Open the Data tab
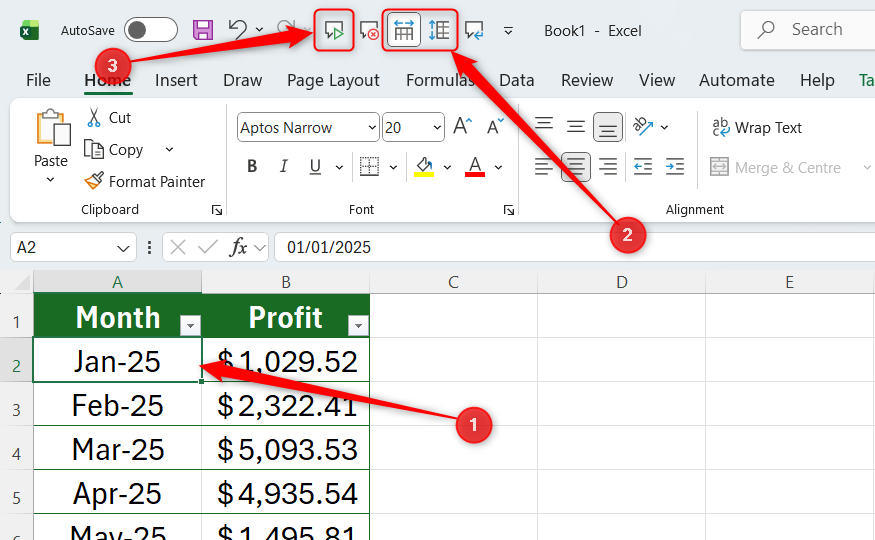 [517, 80]
